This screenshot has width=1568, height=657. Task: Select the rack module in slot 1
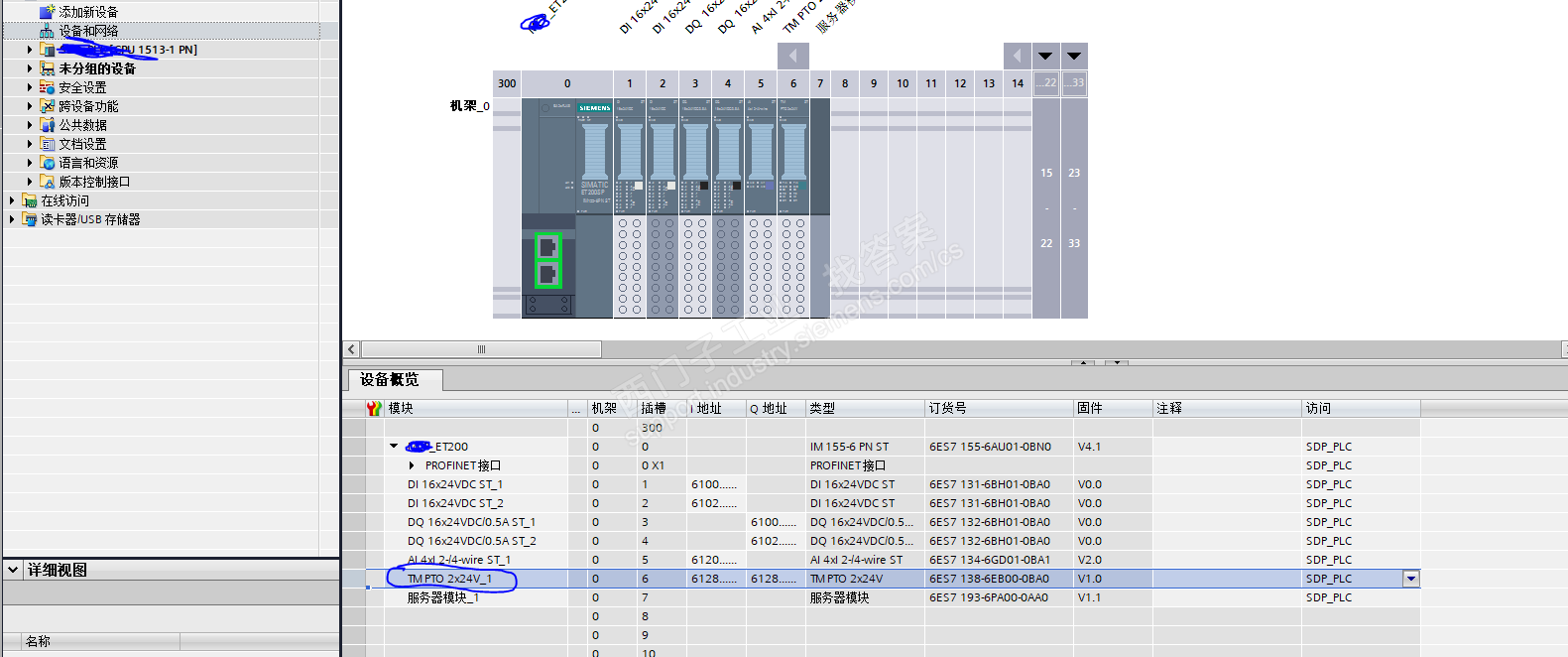tap(630, 208)
